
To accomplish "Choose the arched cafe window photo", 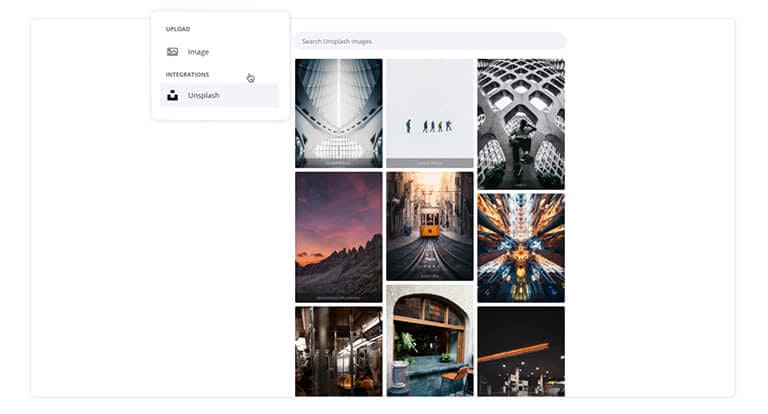I will point(430,340).
